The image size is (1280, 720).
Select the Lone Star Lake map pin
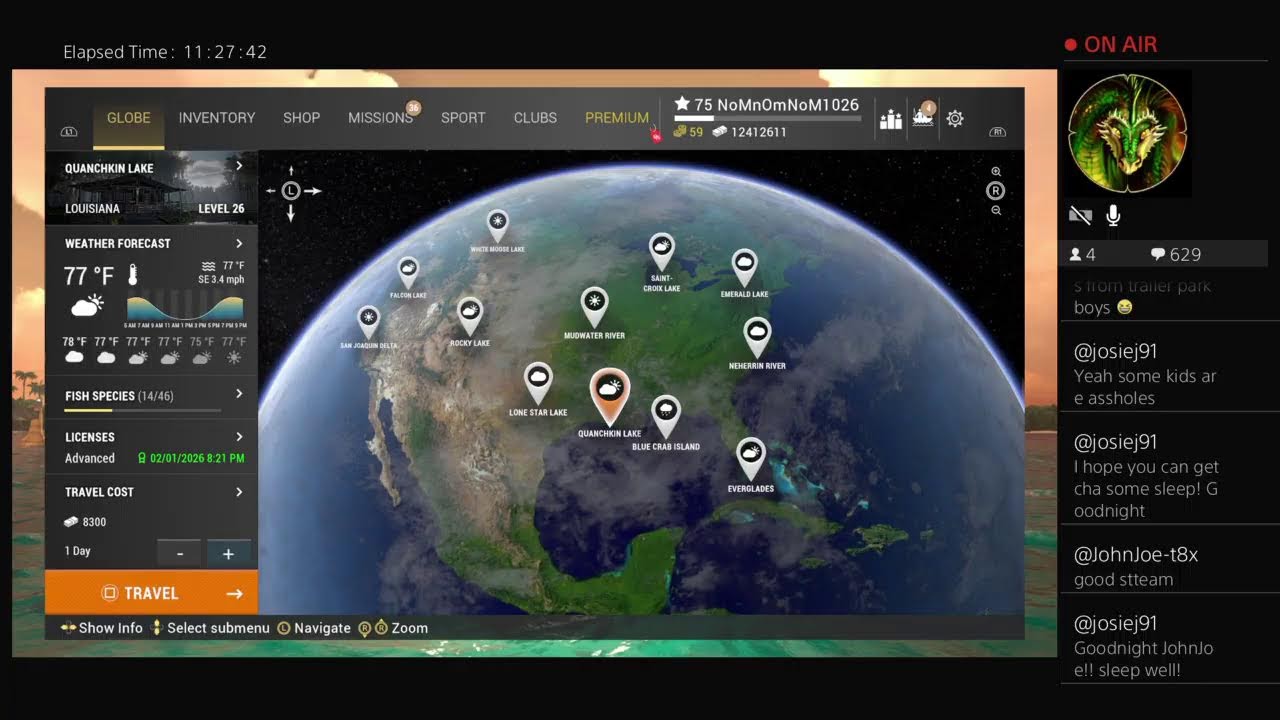click(x=538, y=383)
